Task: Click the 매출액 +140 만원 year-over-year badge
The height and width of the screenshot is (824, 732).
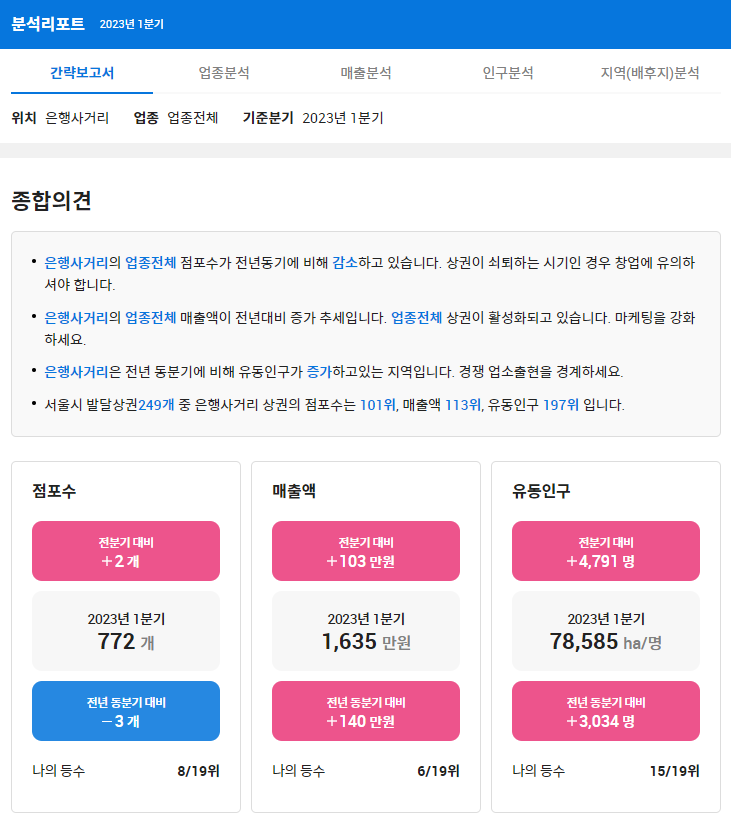Action: tap(366, 712)
